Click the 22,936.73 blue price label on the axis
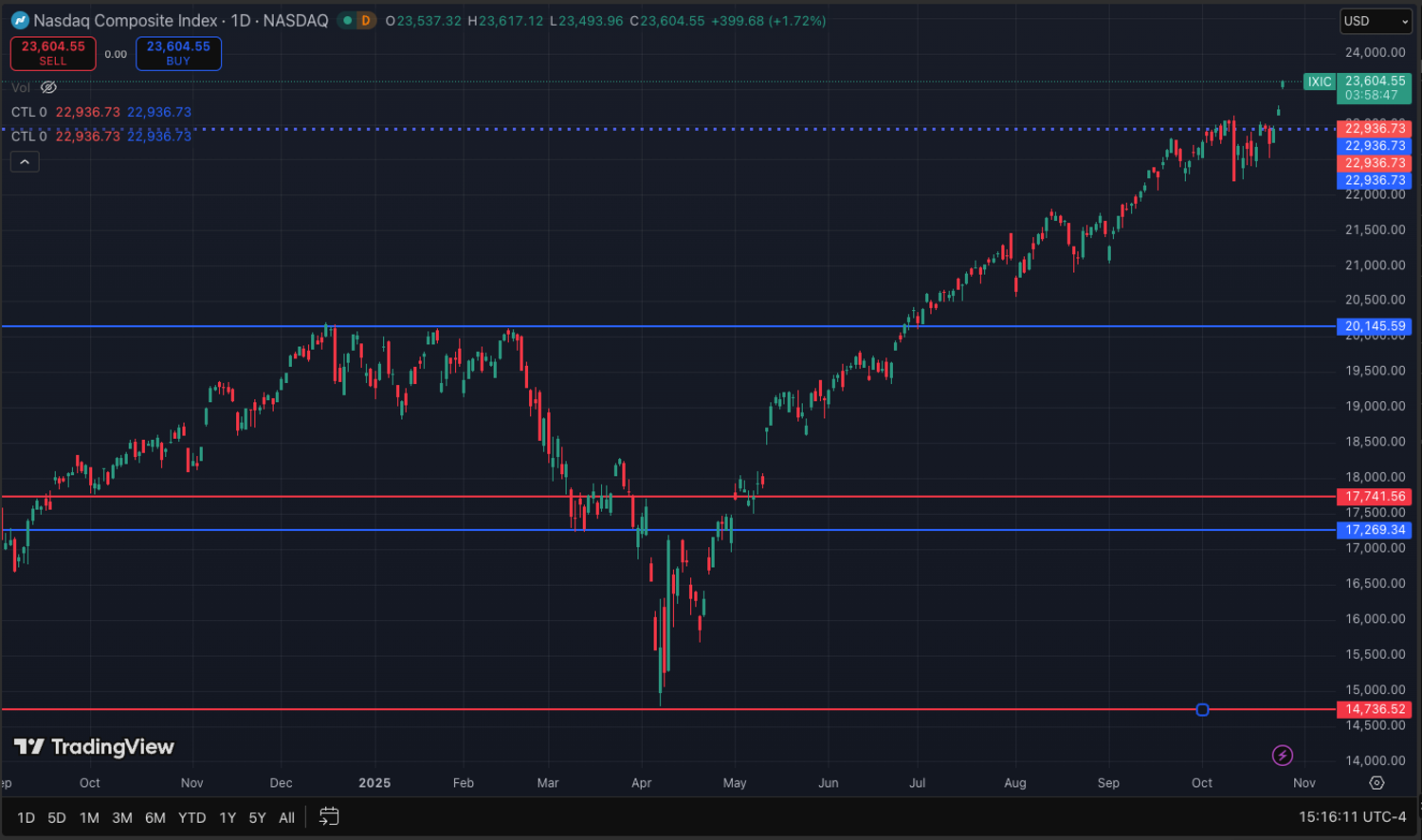The width and height of the screenshot is (1422, 840). 1375,145
